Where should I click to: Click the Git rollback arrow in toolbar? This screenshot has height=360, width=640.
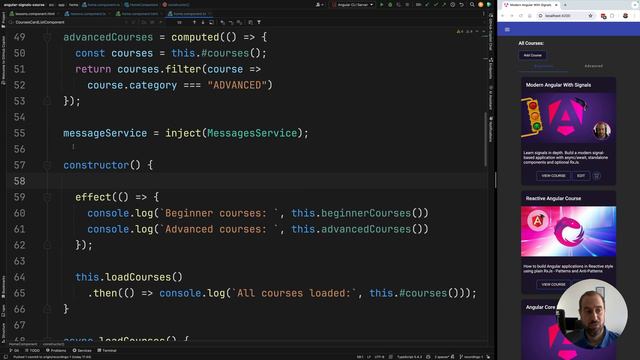tap(462, 5)
